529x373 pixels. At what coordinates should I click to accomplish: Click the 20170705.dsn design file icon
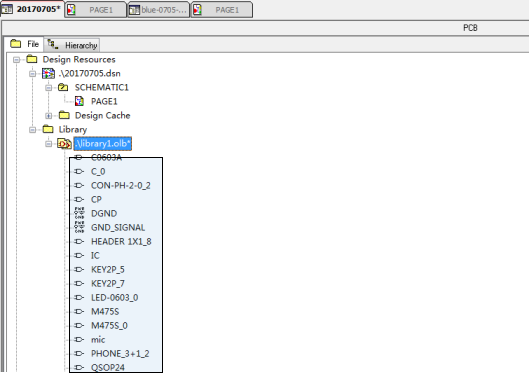(48, 74)
